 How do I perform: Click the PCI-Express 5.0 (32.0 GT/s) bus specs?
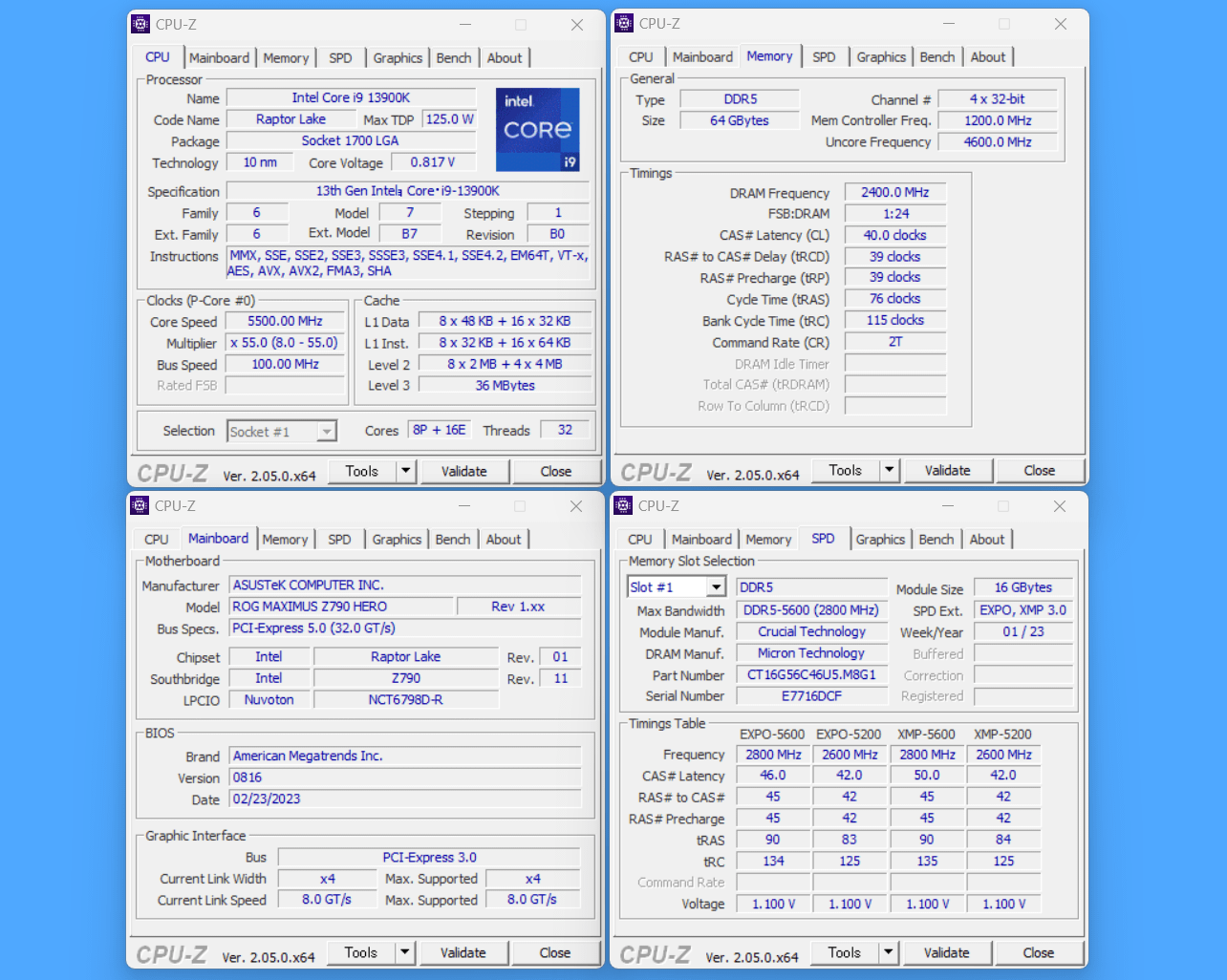tap(405, 628)
